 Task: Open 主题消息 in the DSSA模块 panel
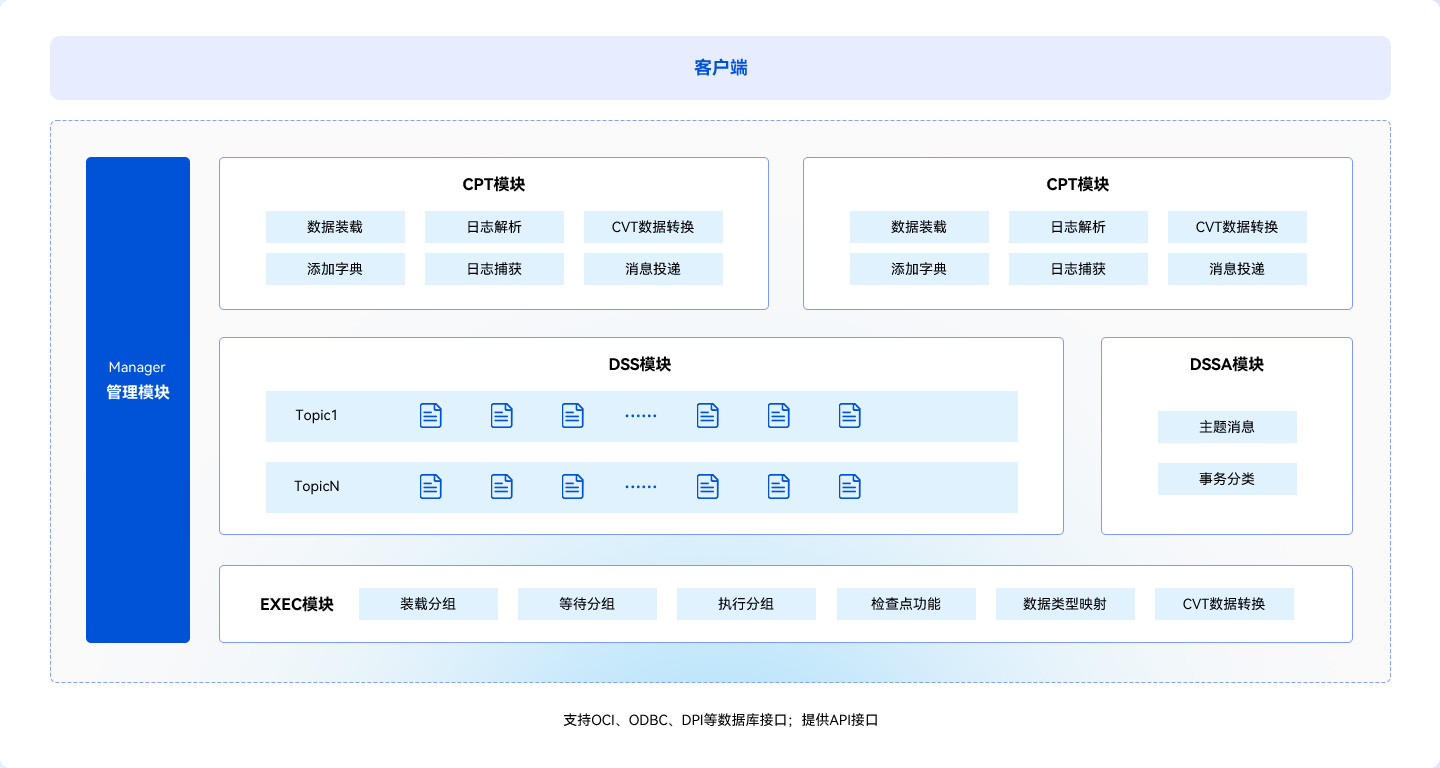pos(1227,427)
